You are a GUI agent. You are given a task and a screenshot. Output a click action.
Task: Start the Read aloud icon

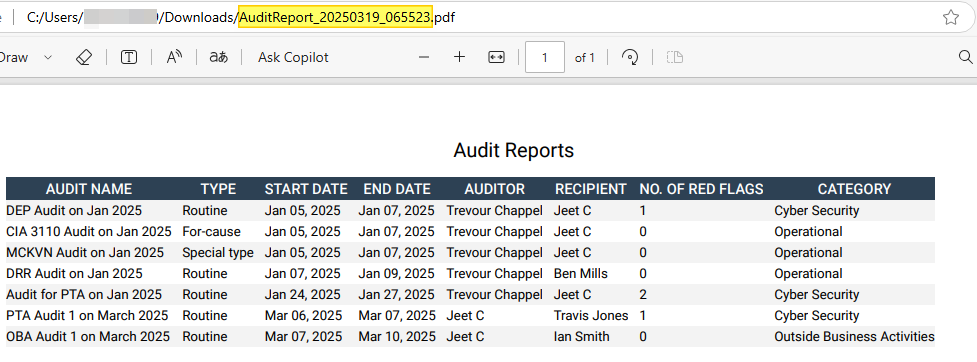pos(174,57)
